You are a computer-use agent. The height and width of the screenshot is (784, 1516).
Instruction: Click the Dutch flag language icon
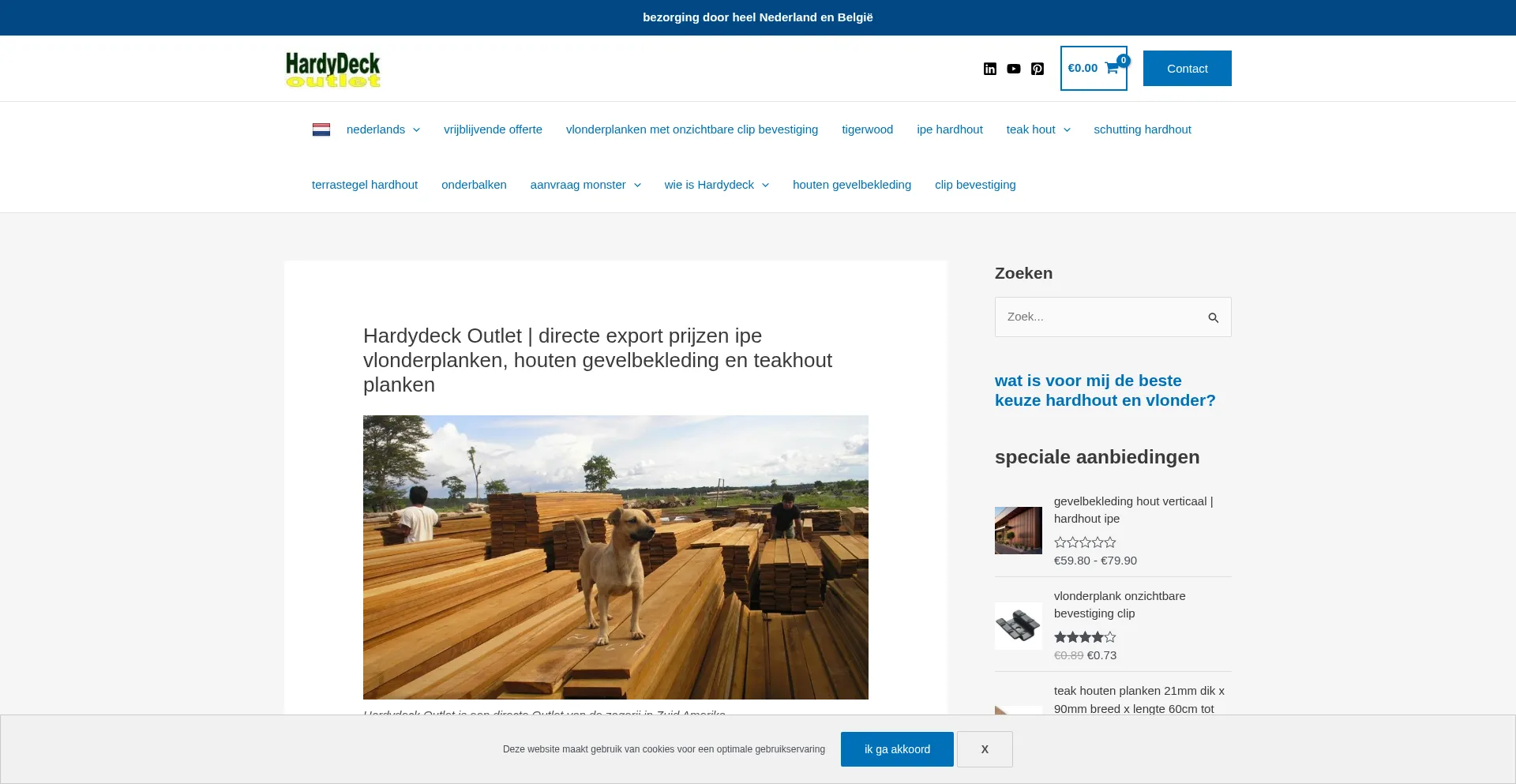[321, 129]
